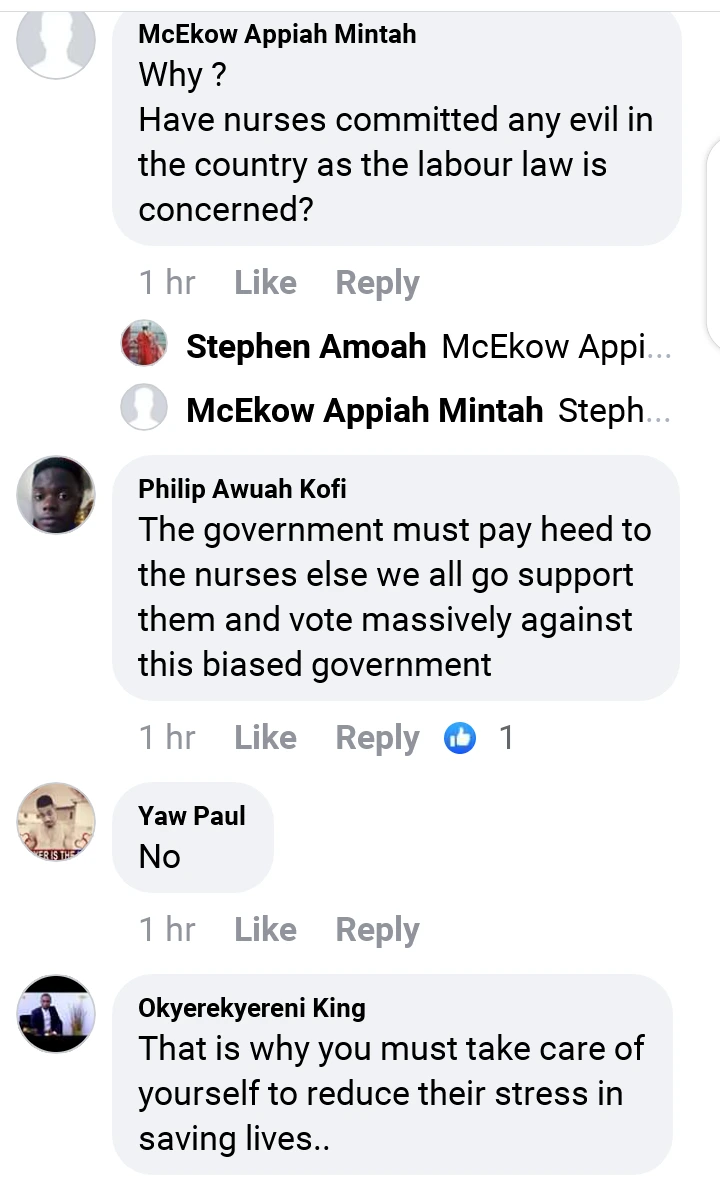
Task: Open the Stephen Amoah name link
Action: point(306,346)
